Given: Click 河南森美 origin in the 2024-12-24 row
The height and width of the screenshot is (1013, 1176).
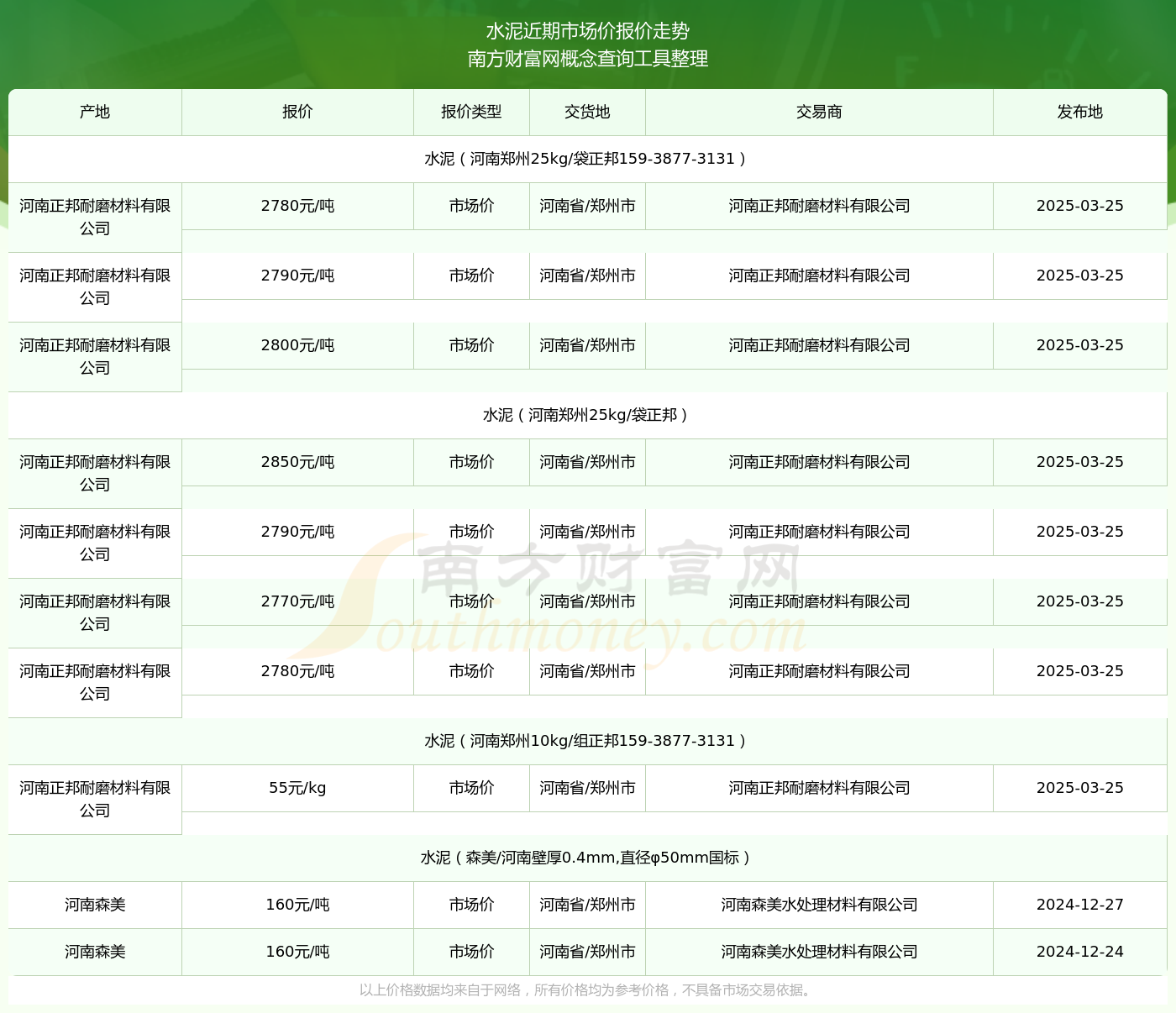Looking at the screenshot, I should coord(95,952).
